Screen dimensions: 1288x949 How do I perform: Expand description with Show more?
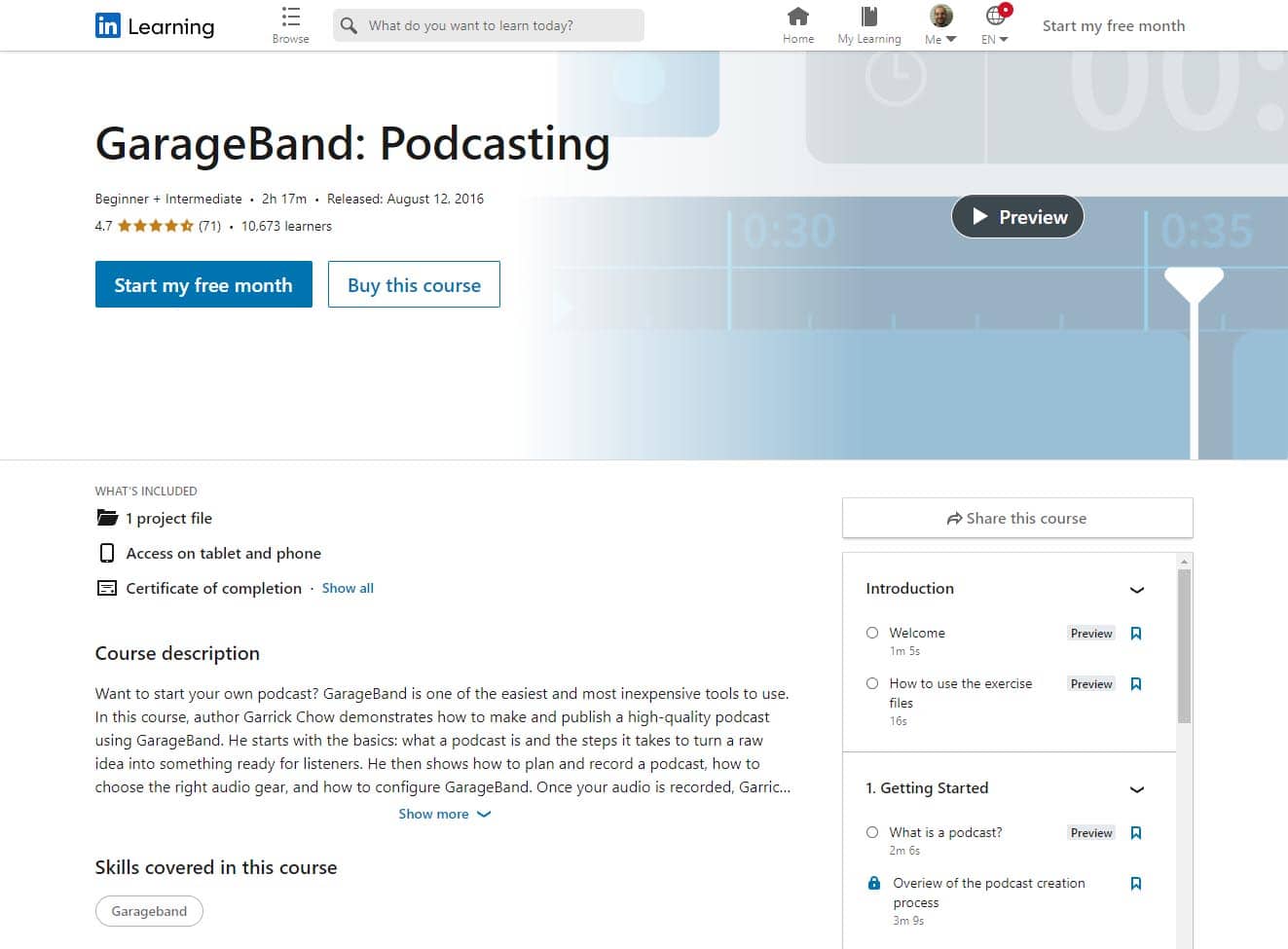click(444, 814)
